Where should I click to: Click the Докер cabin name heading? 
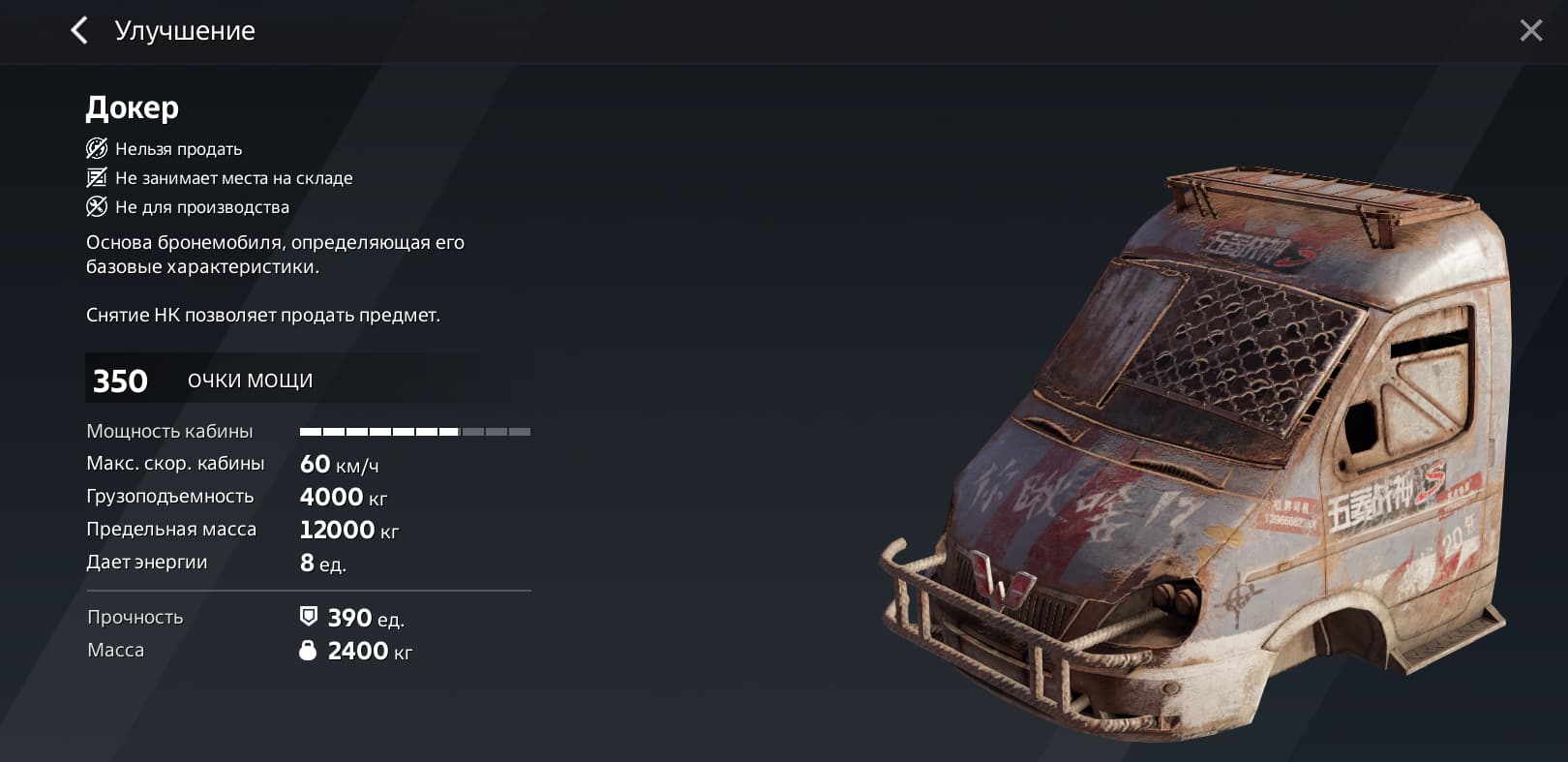[133, 107]
